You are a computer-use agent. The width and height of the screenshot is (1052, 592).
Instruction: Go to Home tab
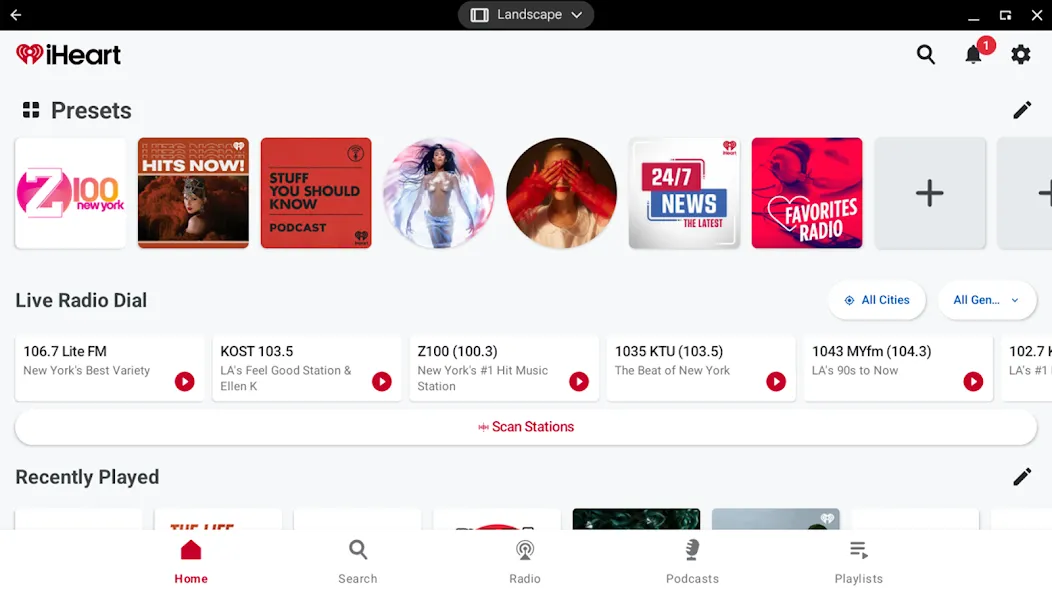point(191,562)
